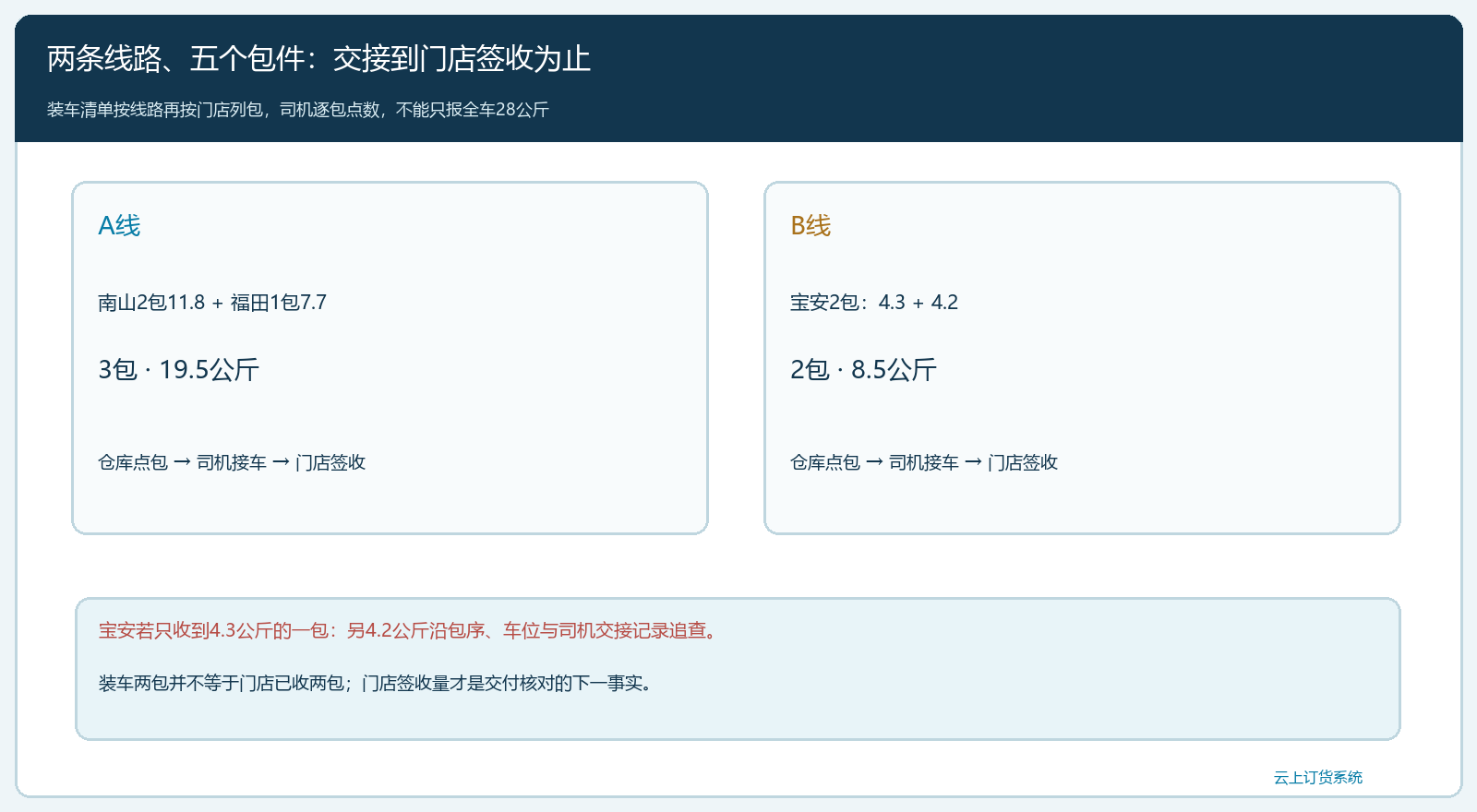Click the dark blue header banner
This screenshot has width=1477, height=812.
point(738,78)
